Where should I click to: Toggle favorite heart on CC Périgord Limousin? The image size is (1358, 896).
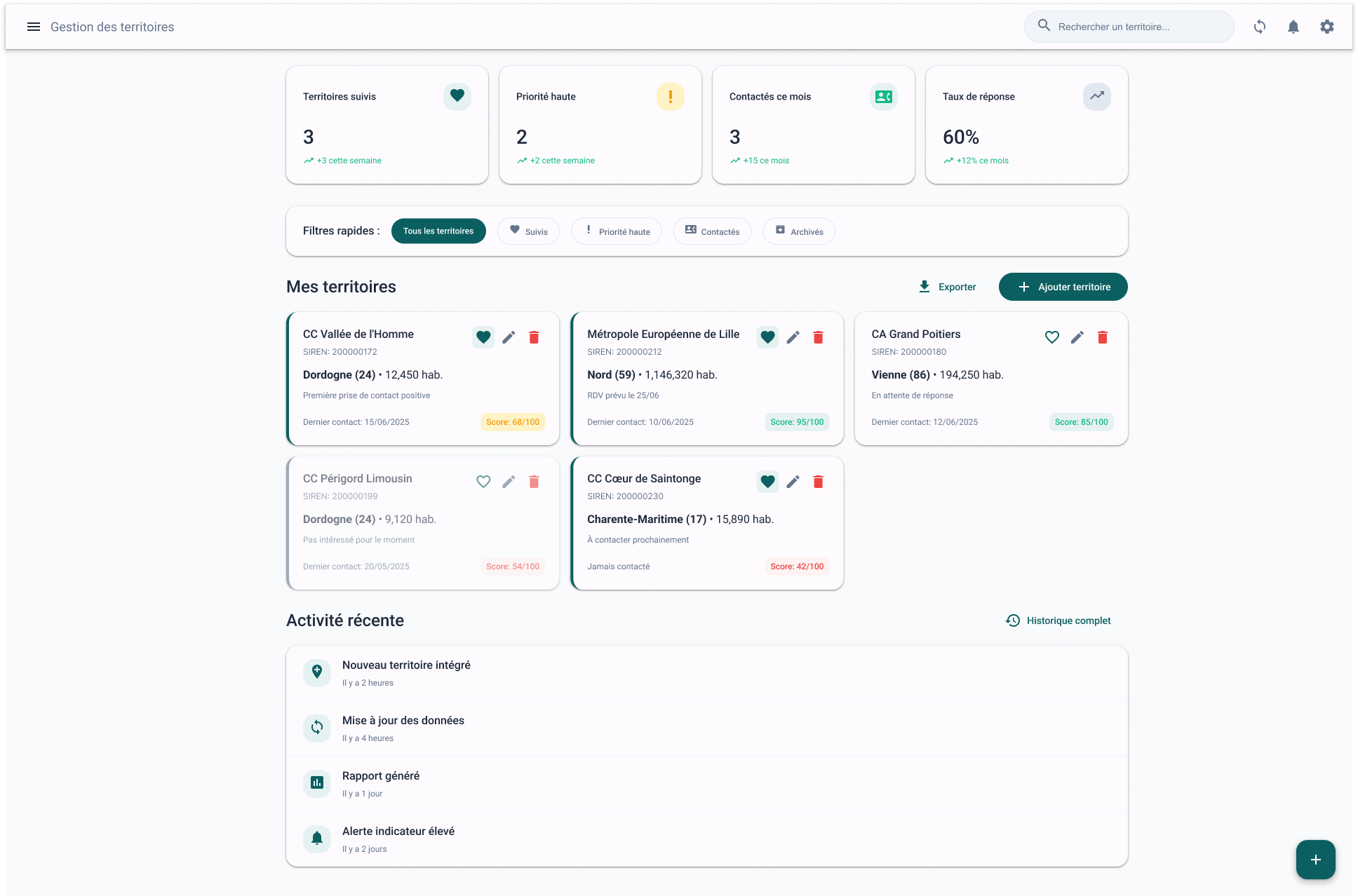tap(483, 482)
